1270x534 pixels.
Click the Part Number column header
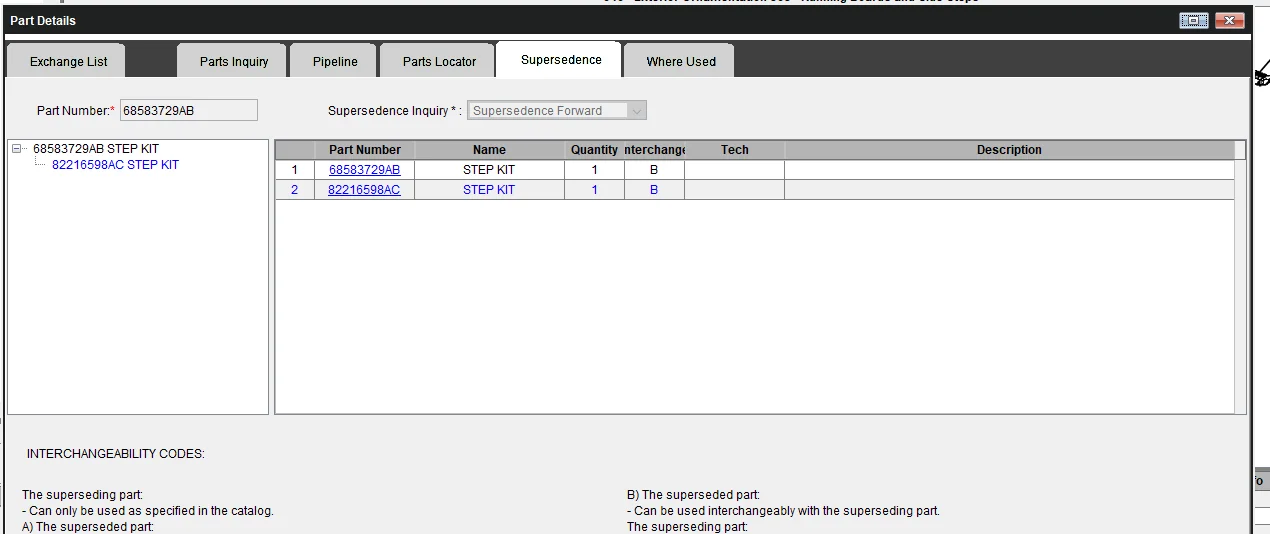click(x=365, y=150)
